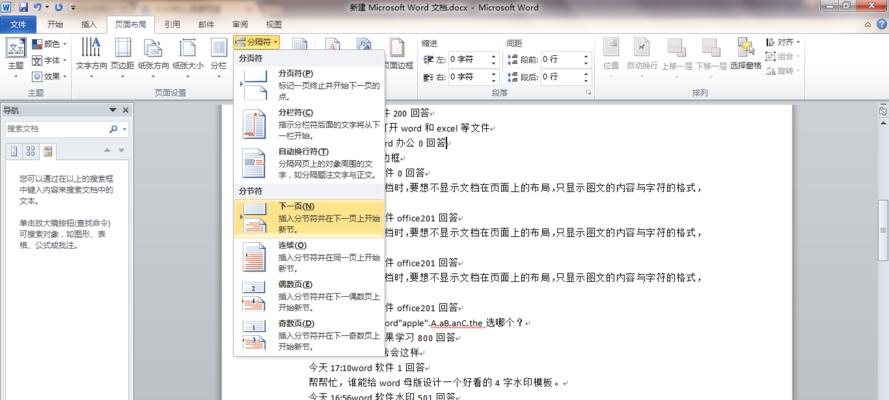Choose 分页符(P) page break option
Image resolution: width=889 pixels, height=400 pixels.
click(310, 85)
